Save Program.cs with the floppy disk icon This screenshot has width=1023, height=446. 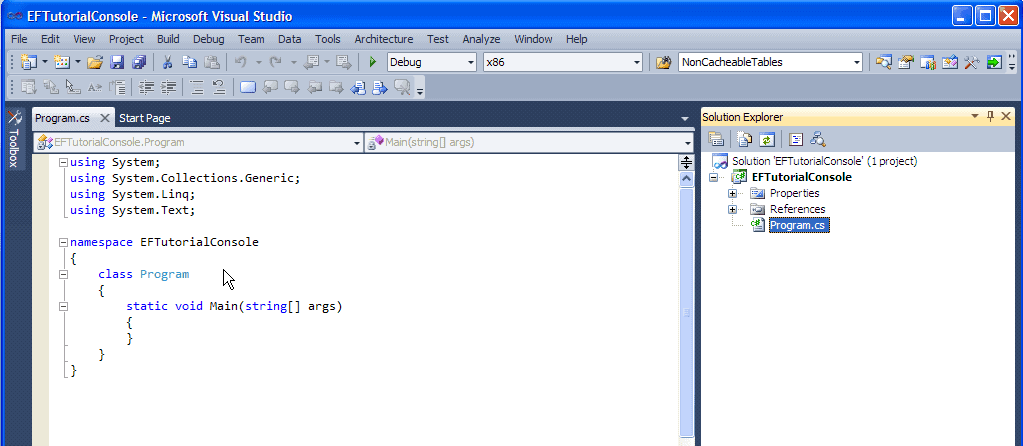(x=117, y=62)
